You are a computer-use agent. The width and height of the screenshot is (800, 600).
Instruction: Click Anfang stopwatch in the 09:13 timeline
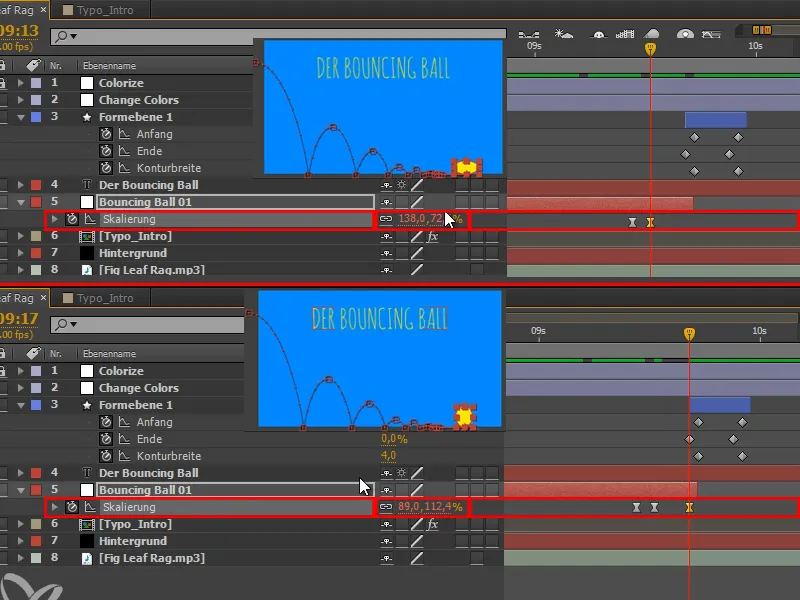tap(106, 134)
